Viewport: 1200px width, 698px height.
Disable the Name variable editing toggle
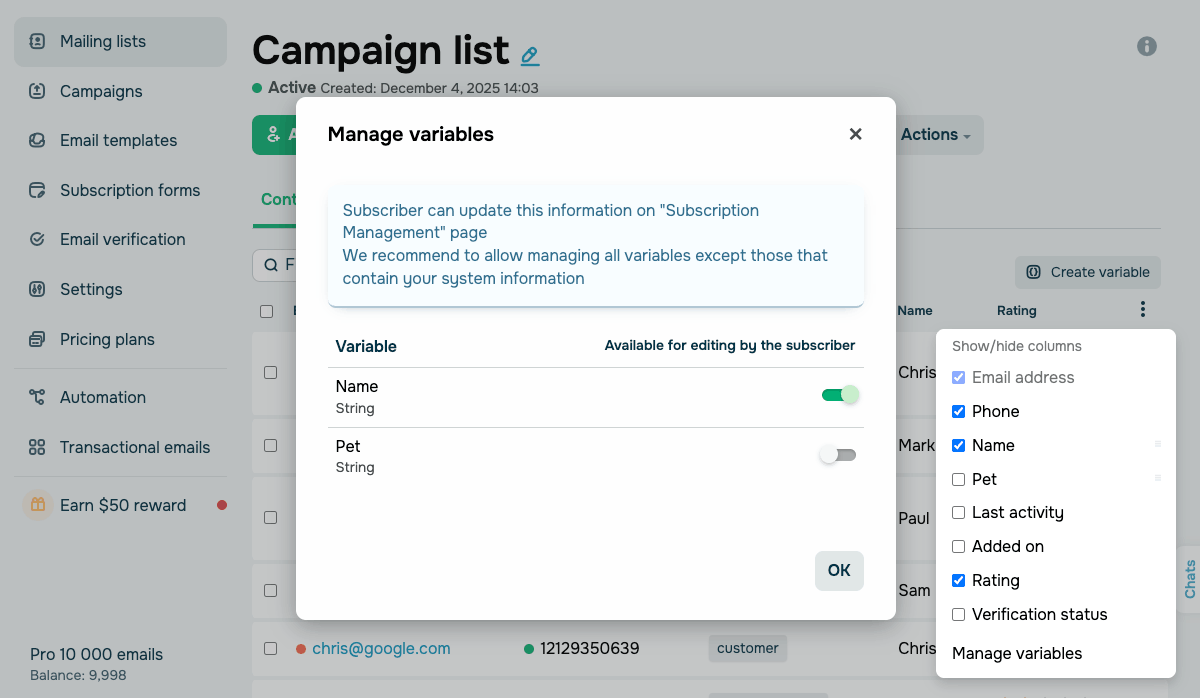840,395
